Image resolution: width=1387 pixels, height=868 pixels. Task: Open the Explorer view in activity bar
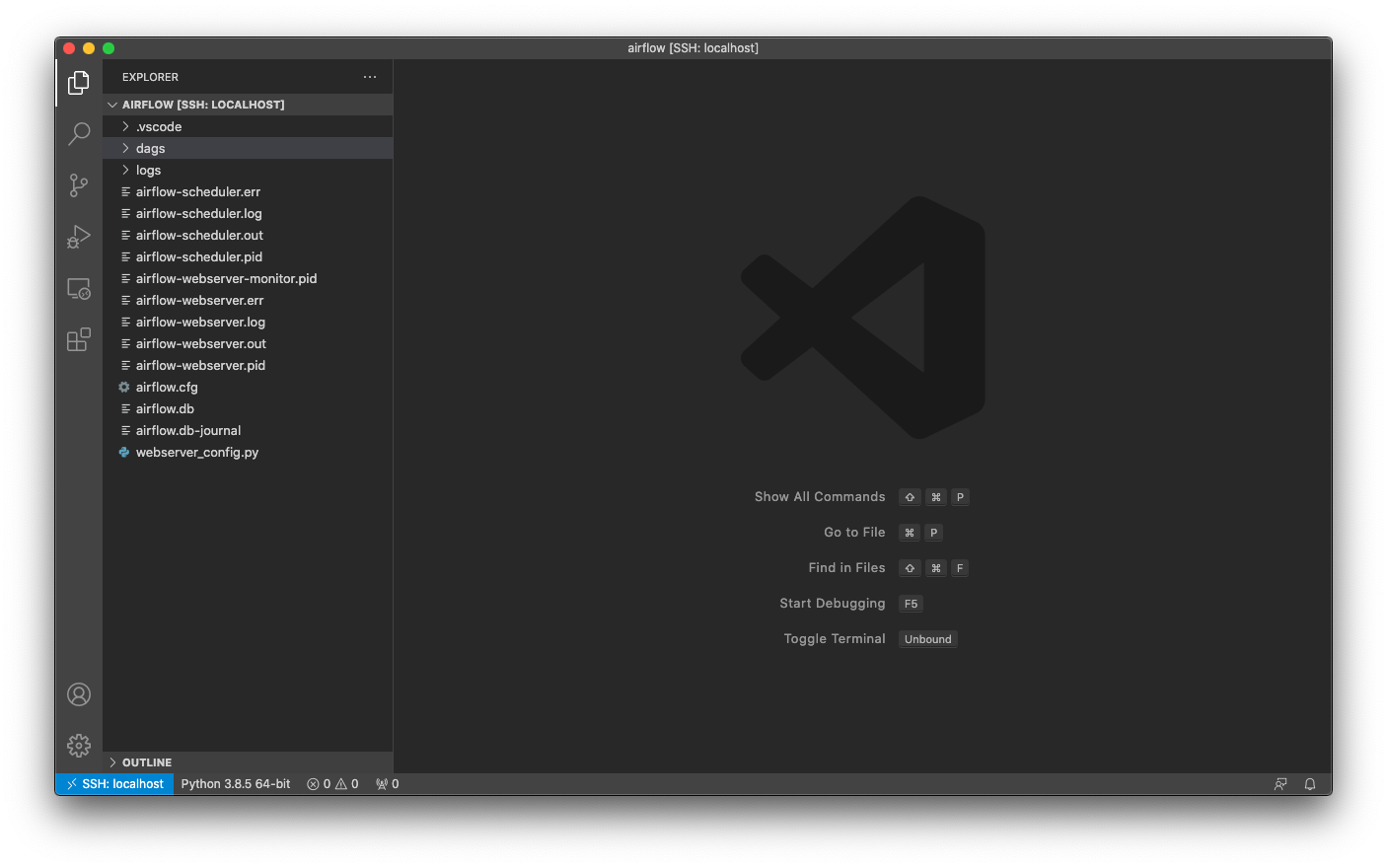click(79, 83)
